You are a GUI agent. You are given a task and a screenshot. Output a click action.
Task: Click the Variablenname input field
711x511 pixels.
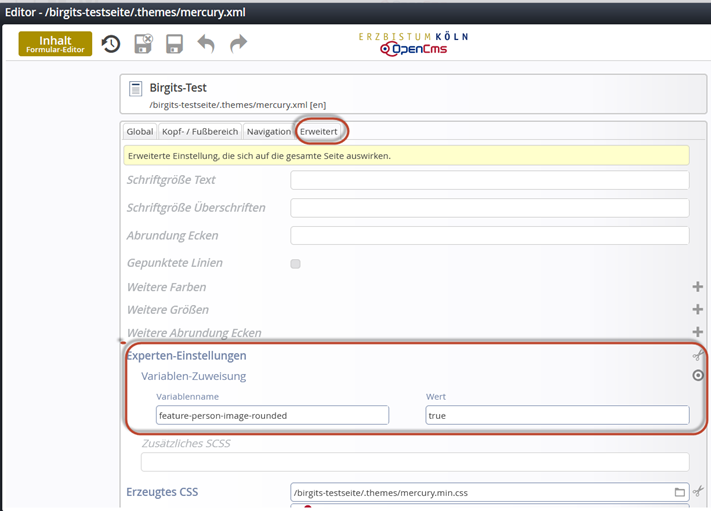[x=272, y=416]
